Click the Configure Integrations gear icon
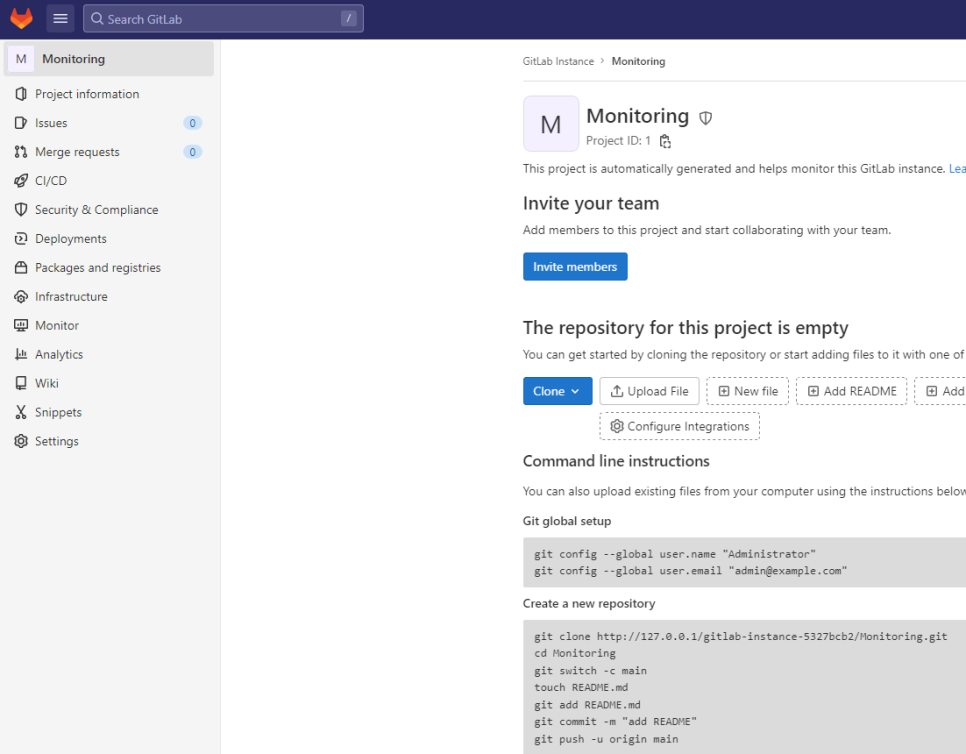The height and width of the screenshot is (754, 966). point(617,426)
